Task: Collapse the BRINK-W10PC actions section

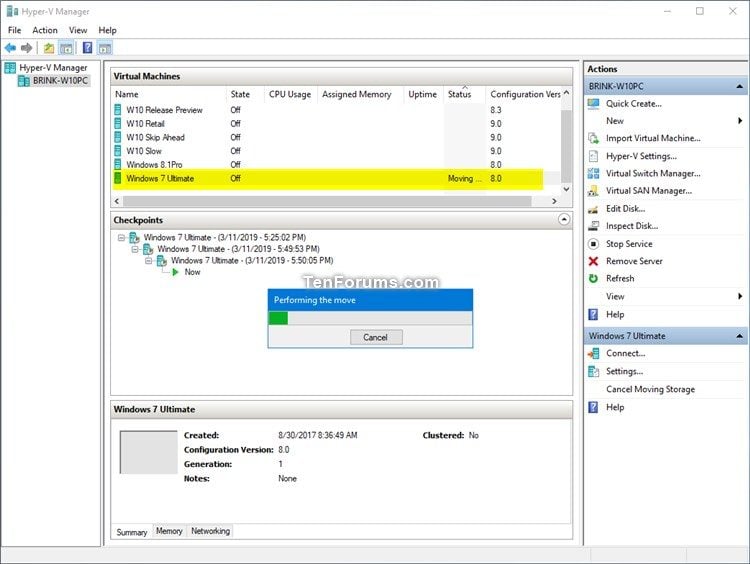Action: tap(739, 86)
